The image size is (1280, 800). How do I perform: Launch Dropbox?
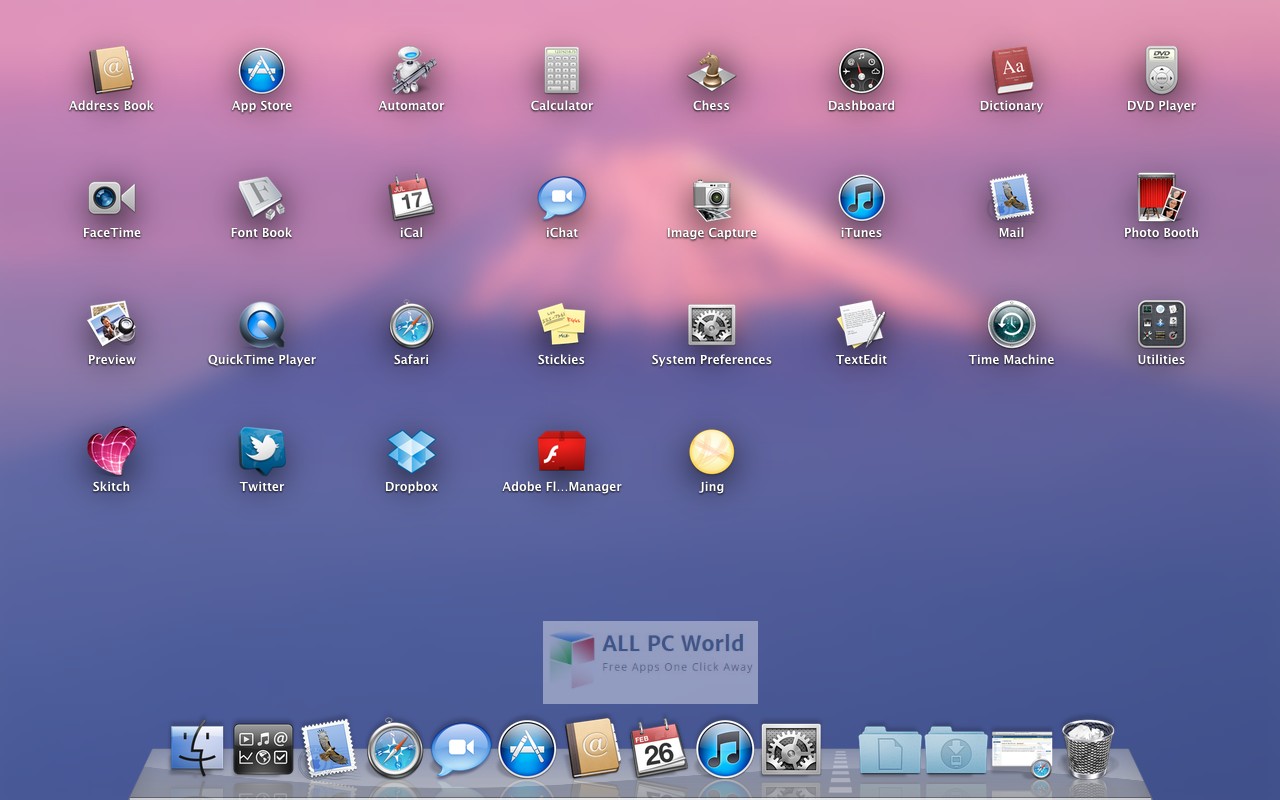click(411, 452)
